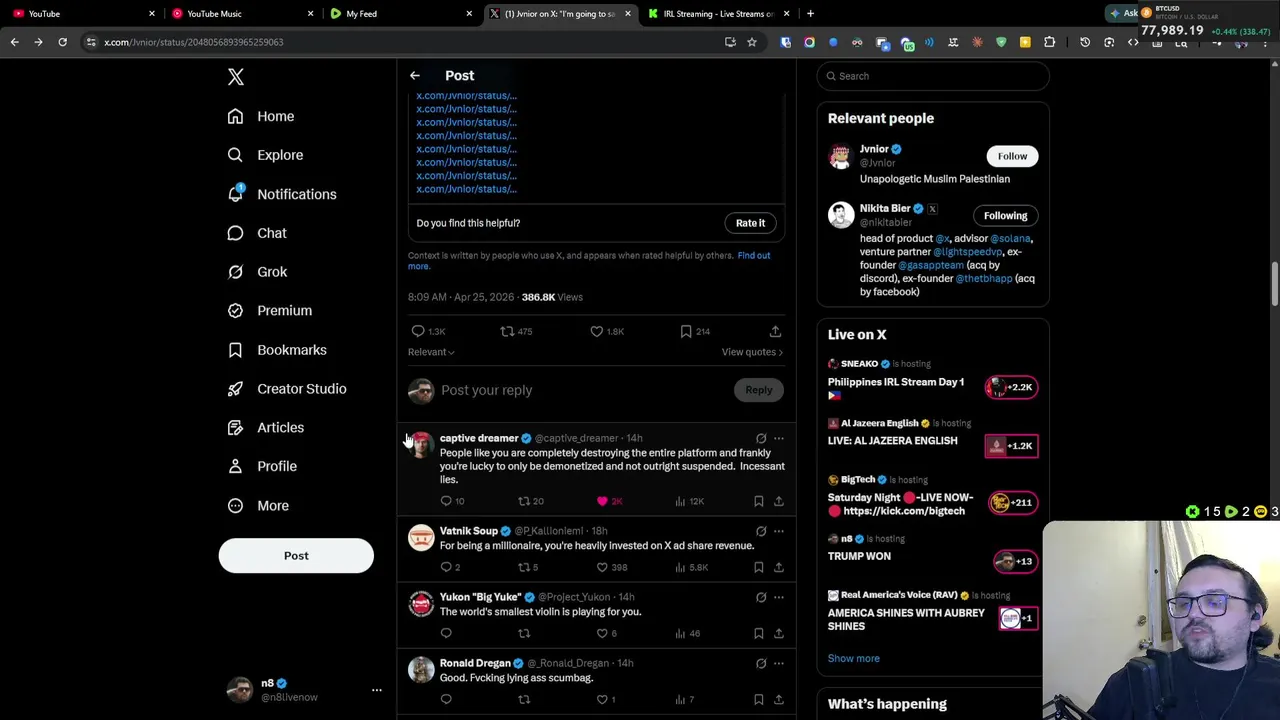The image size is (1280, 720).
Task: Share the main post via share icon
Action: point(775,331)
